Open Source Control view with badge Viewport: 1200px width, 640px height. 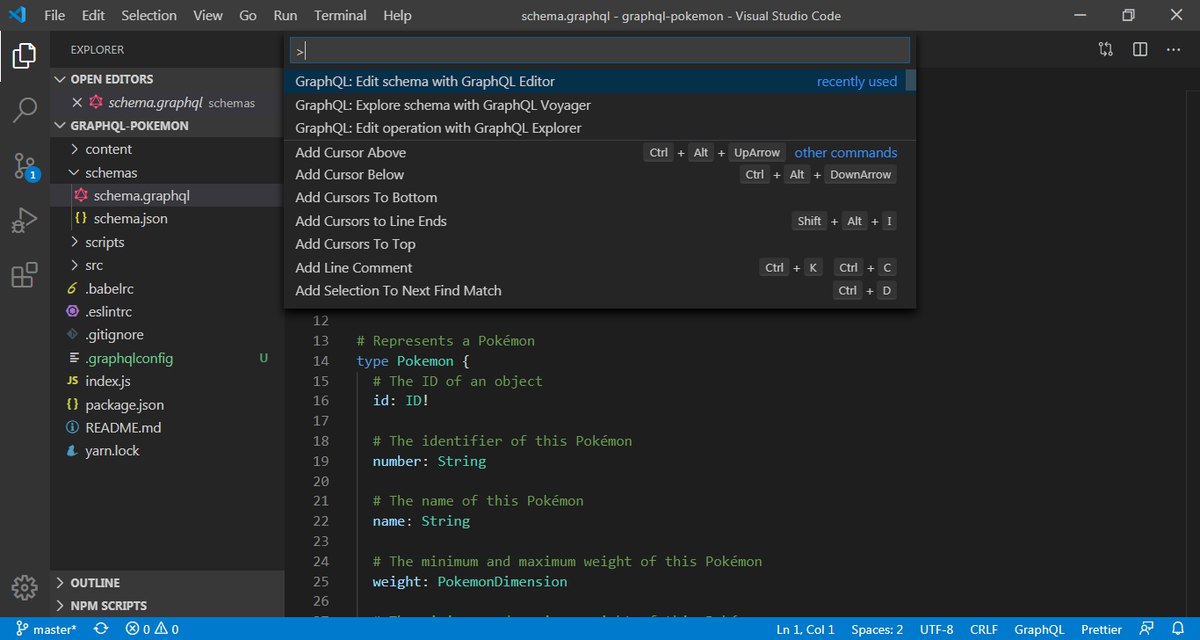coord(25,166)
